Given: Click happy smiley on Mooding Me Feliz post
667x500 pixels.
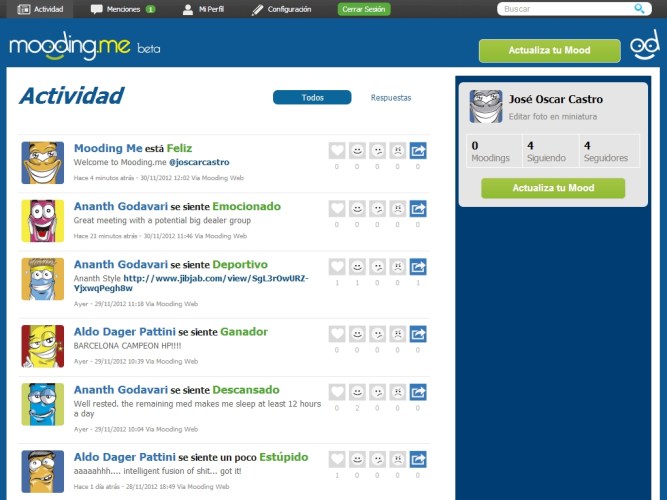Looking at the screenshot, I should [357, 151].
